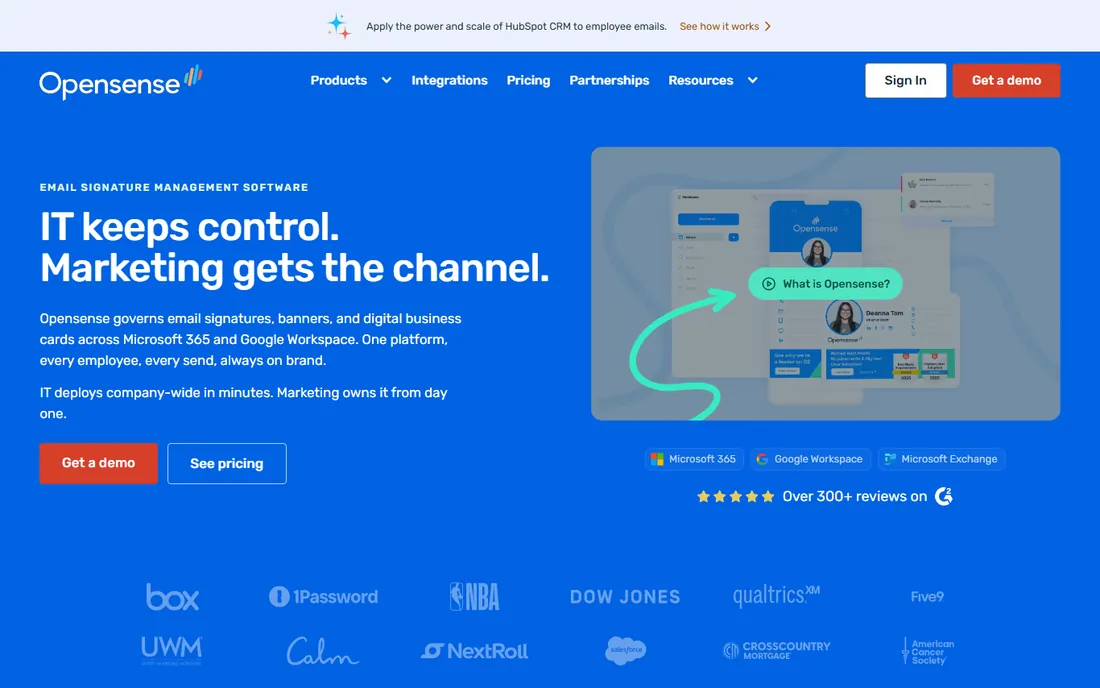Click the Sign In button
The height and width of the screenshot is (688, 1100).
[x=905, y=81]
